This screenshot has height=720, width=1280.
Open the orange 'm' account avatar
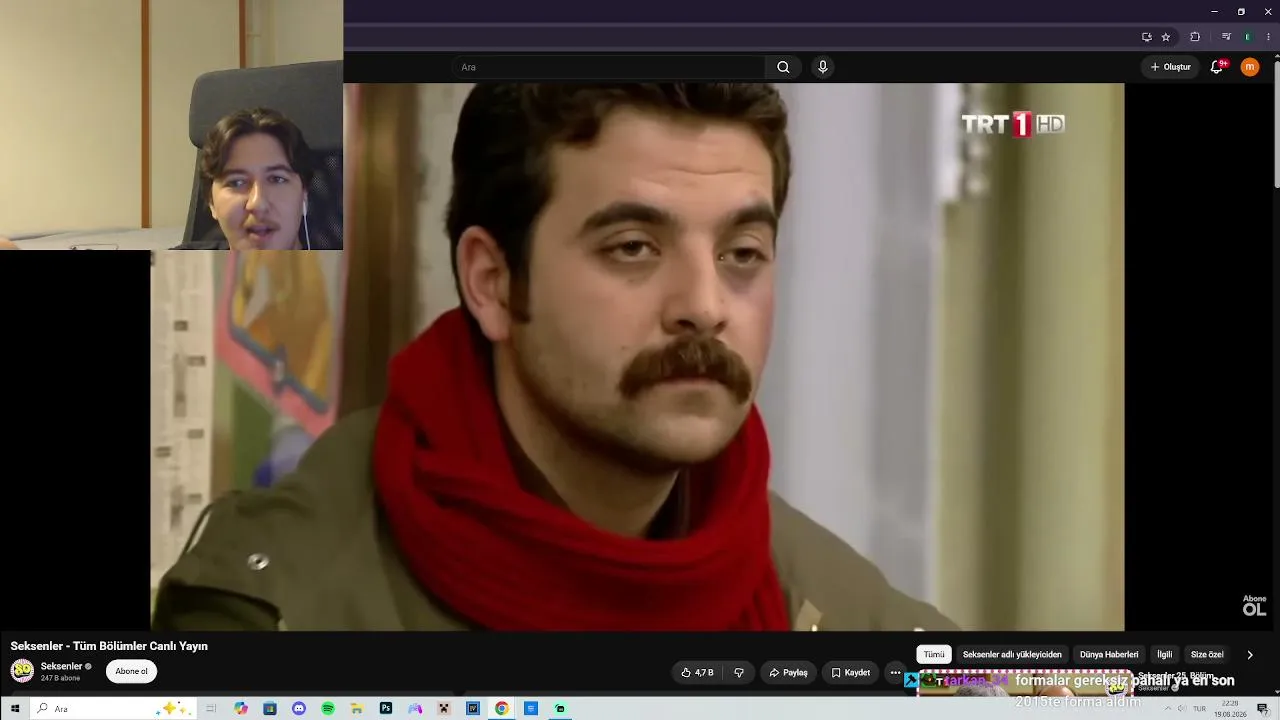1250,67
